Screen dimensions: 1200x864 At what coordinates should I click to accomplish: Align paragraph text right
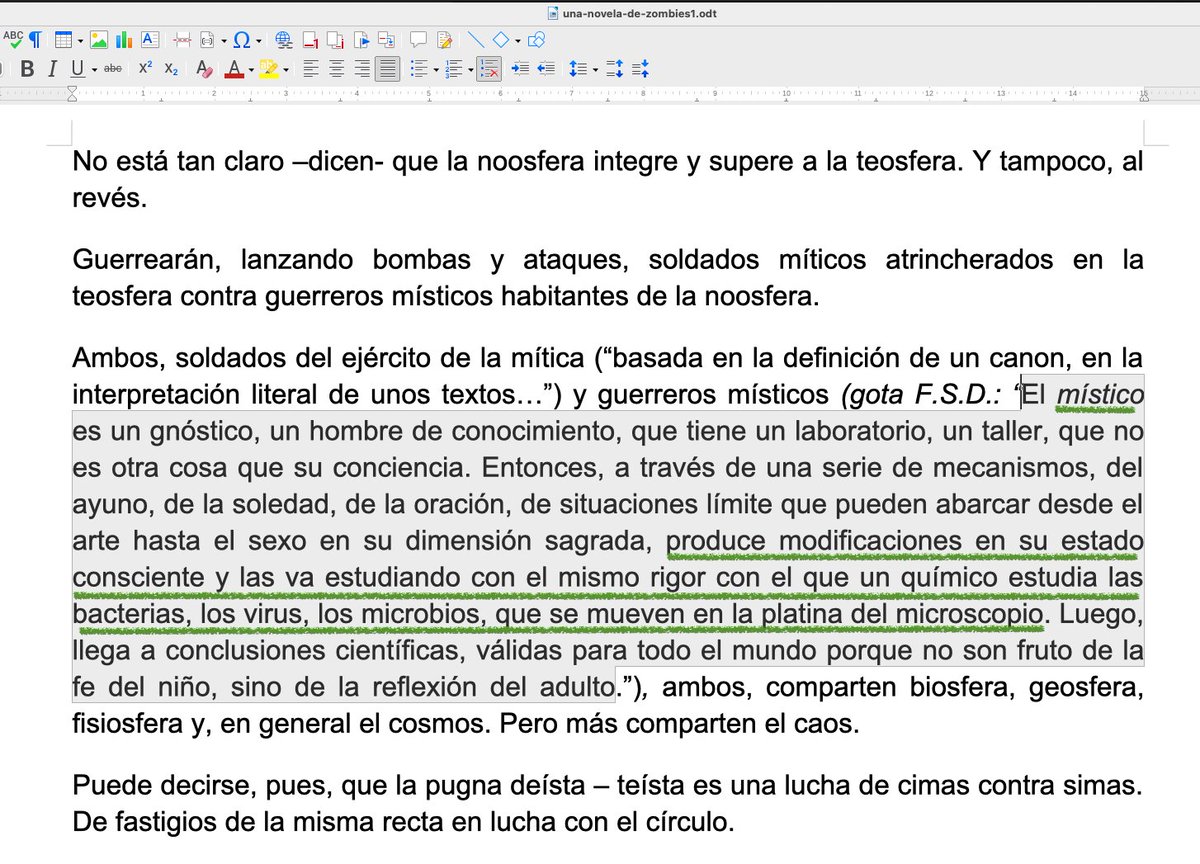coord(362,69)
